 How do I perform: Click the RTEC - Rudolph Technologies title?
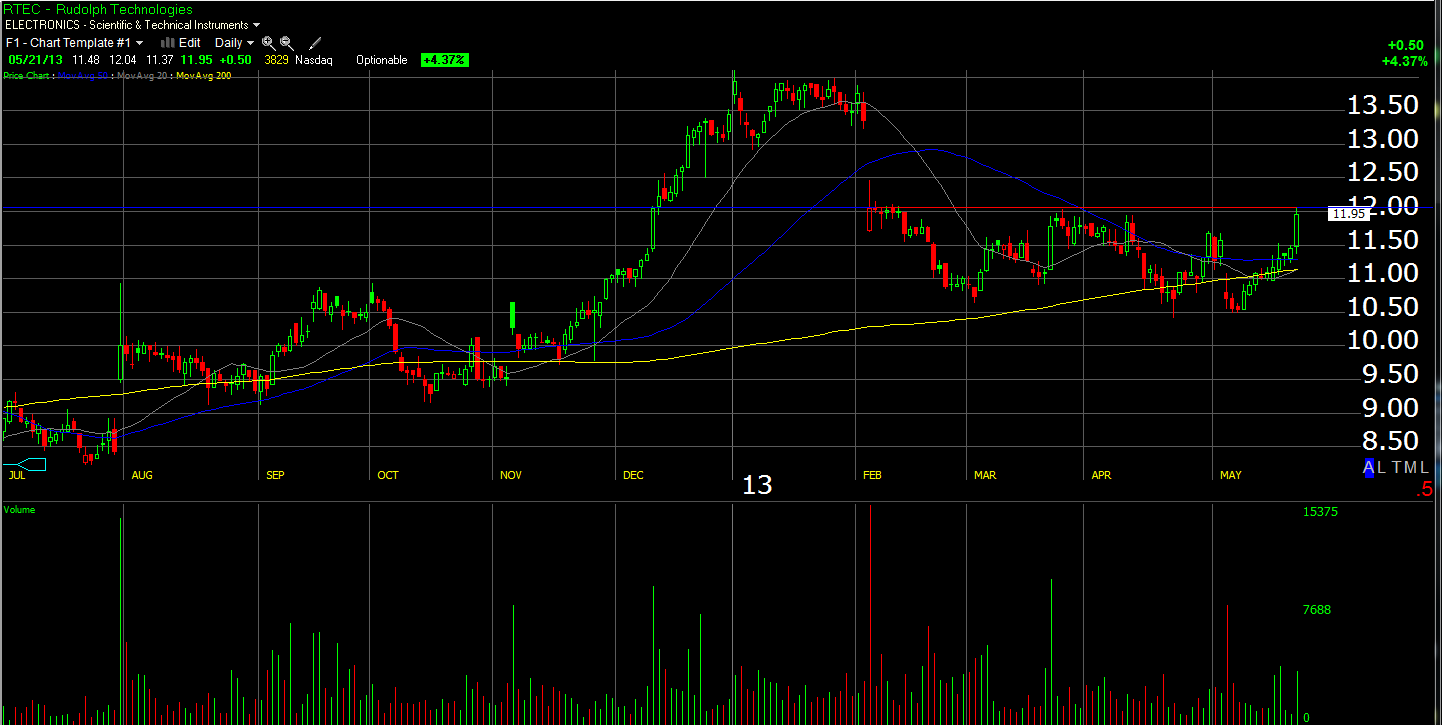pos(98,9)
